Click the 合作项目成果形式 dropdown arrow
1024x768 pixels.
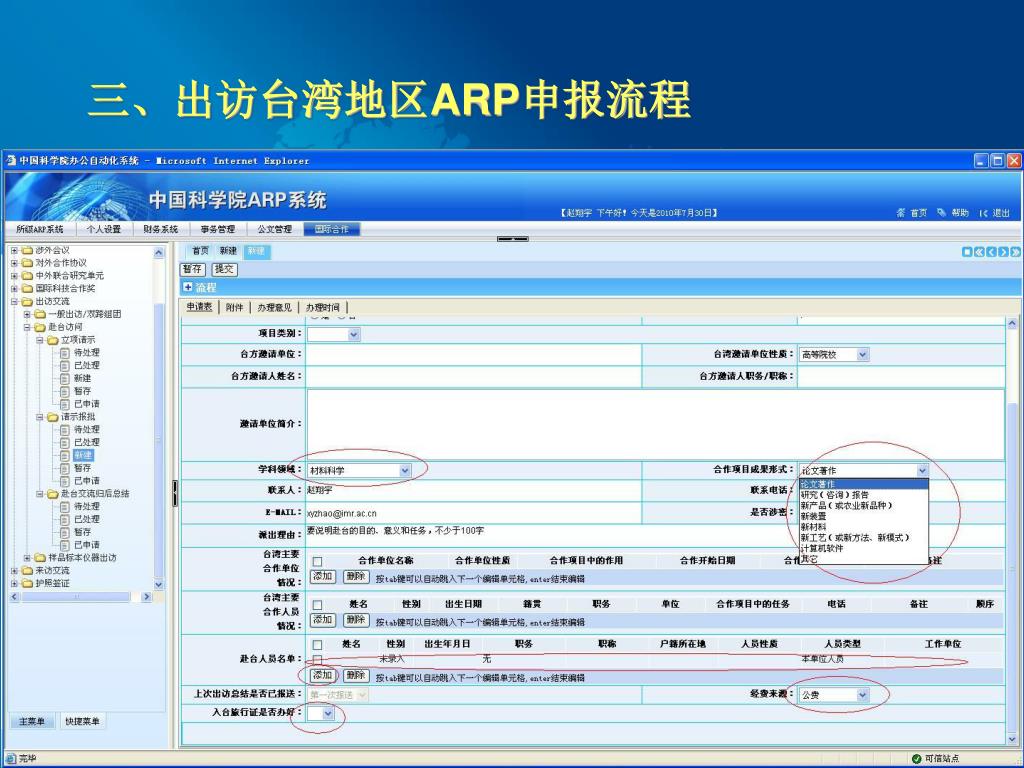[x=921, y=470]
